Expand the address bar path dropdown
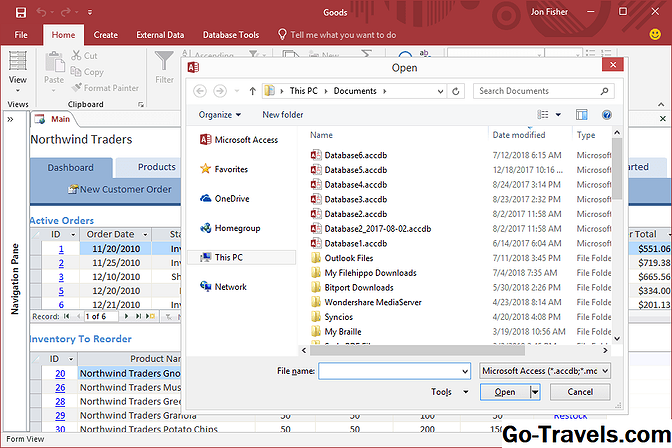Image resolution: width=672 pixels, height=448 pixels. pyautogui.click(x=440, y=91)
